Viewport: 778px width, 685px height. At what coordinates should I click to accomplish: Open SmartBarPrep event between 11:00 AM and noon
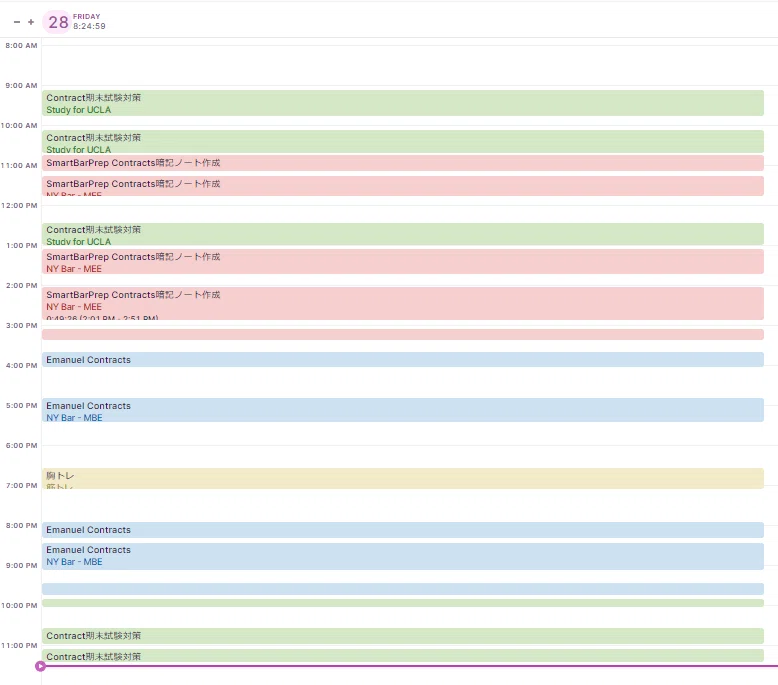402,186
